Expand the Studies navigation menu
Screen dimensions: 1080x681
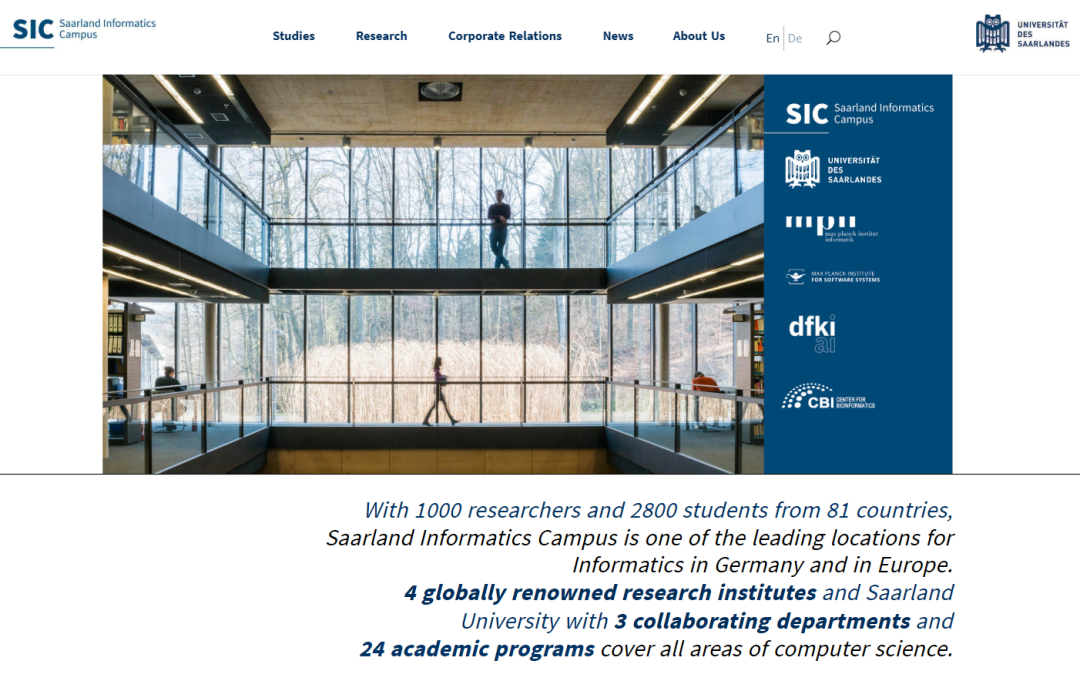(x=293, y=36)
